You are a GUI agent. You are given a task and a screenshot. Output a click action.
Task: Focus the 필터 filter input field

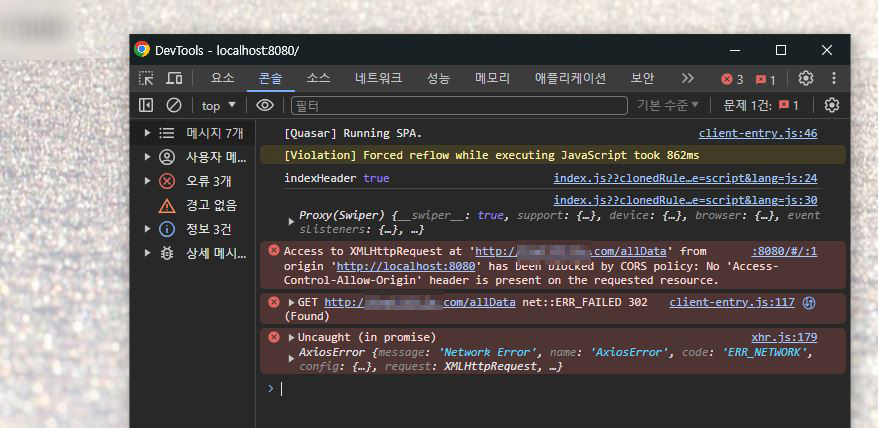459,105
